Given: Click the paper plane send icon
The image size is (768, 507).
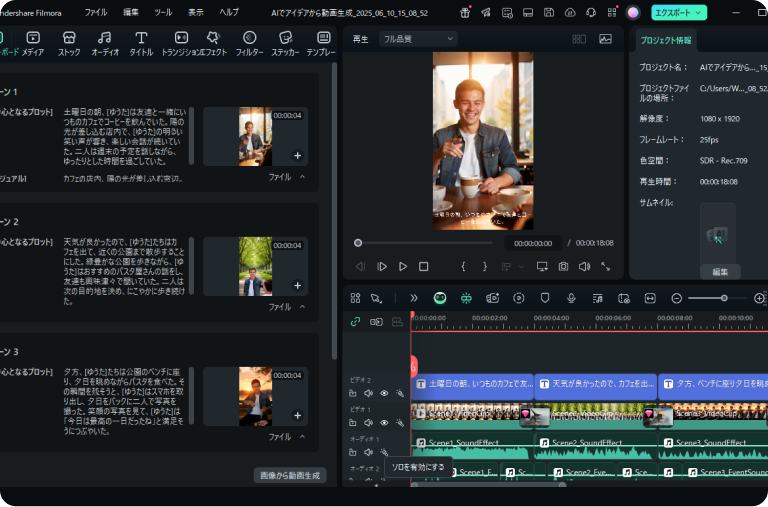Looking at the screenshot, I should tap(486, 13).
